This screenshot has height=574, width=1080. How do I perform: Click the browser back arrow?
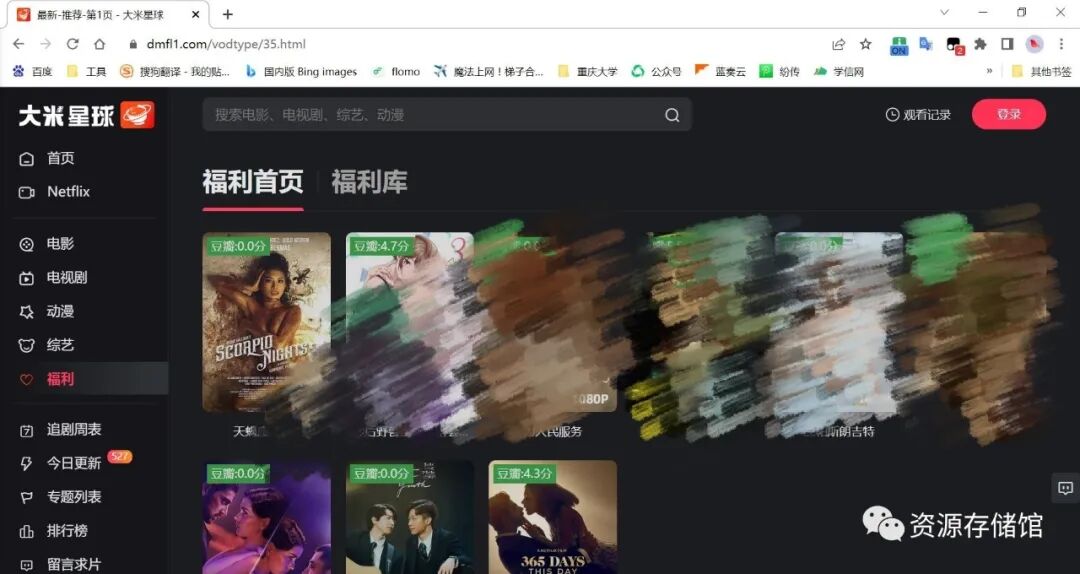pyautogui.click(x=19, y=44)
